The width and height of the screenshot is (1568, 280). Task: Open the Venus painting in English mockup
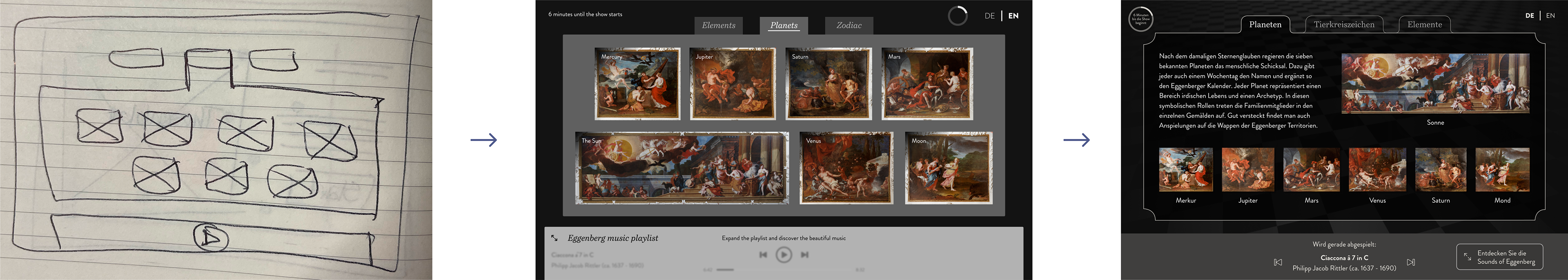[846, 168]
